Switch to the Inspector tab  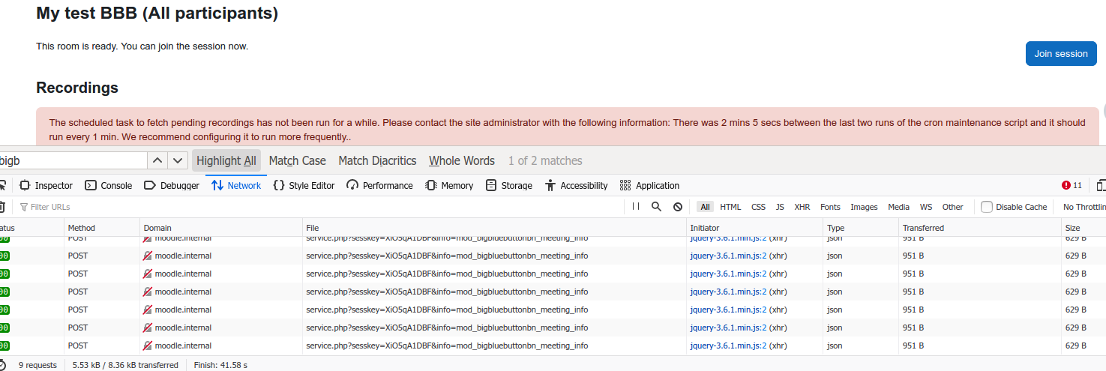tap(47, 186)
